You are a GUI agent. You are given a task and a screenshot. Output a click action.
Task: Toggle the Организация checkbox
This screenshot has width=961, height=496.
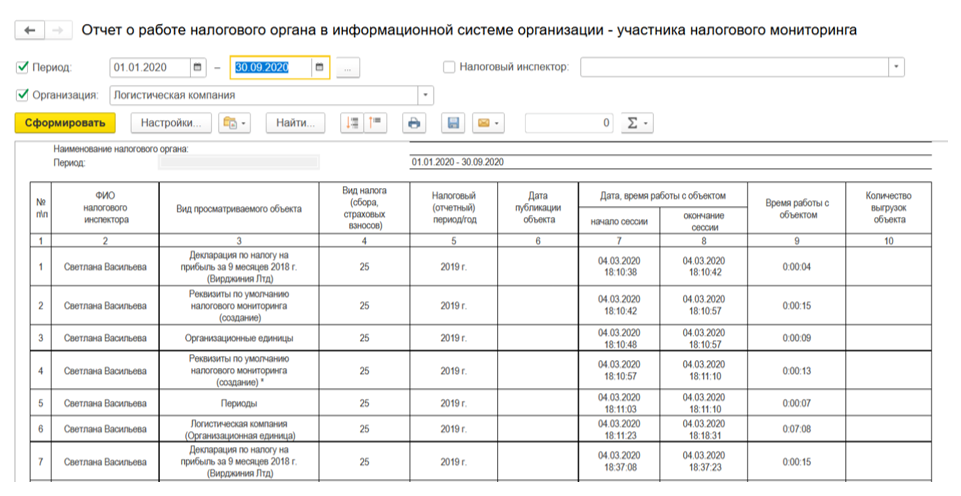click(x=23, y=95)
